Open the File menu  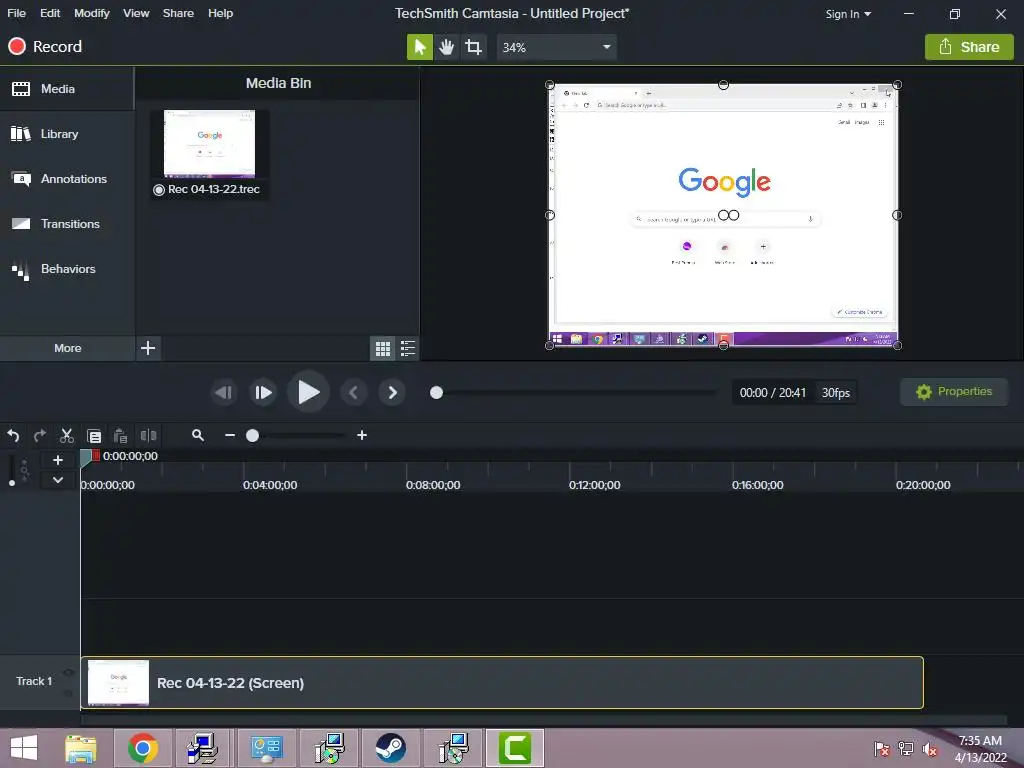tap(16, 13)
